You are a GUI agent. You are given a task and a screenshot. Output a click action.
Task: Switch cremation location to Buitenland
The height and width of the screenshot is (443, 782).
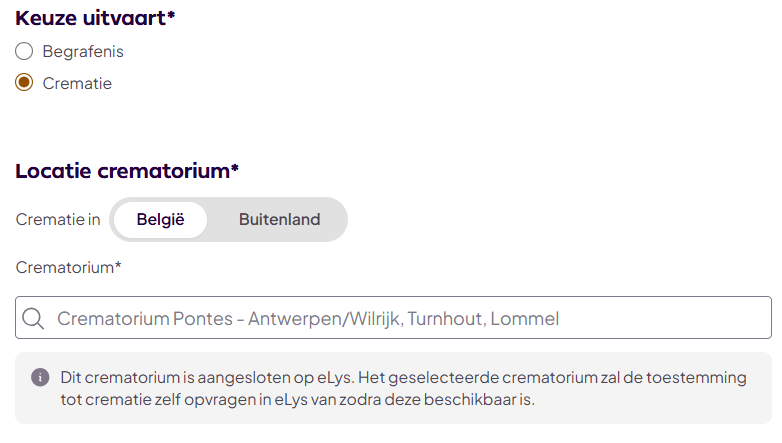pyautogui.click(x=279, y=220)
